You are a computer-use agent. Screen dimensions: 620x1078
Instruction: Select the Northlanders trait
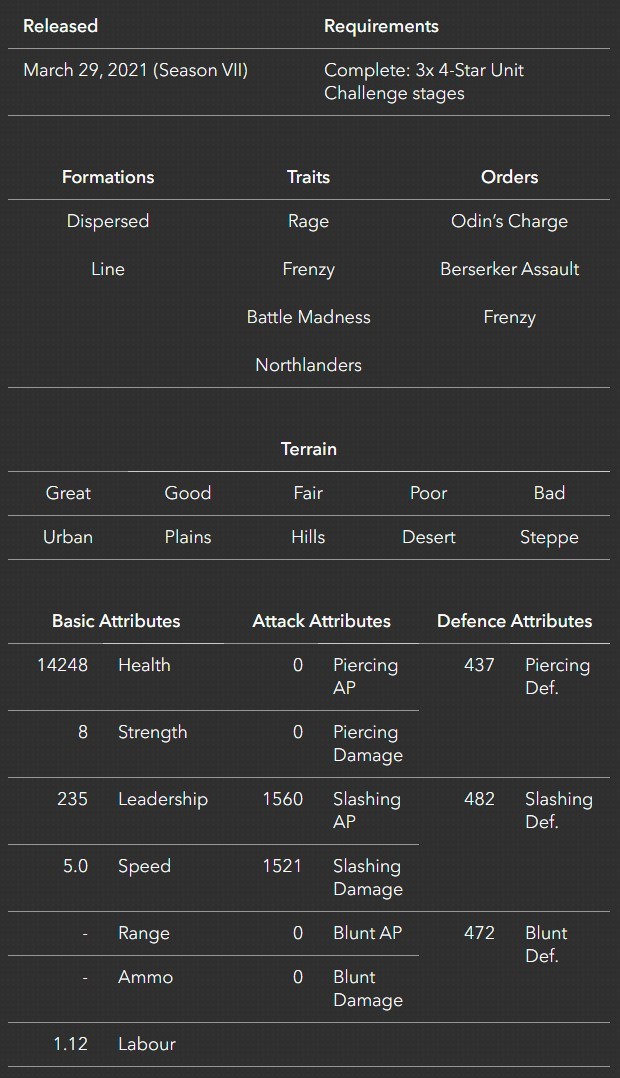pos(308,365)
